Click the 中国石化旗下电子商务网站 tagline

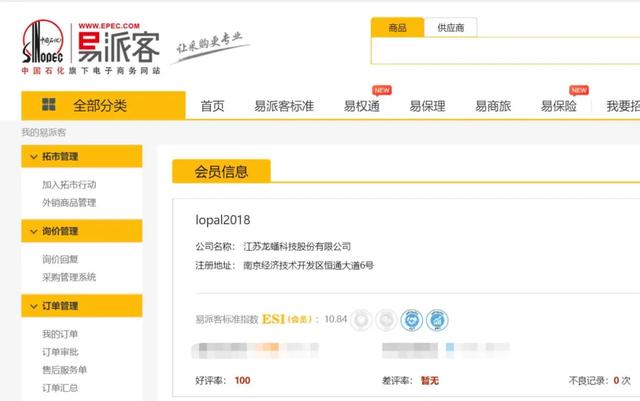[x=91, y=71]
